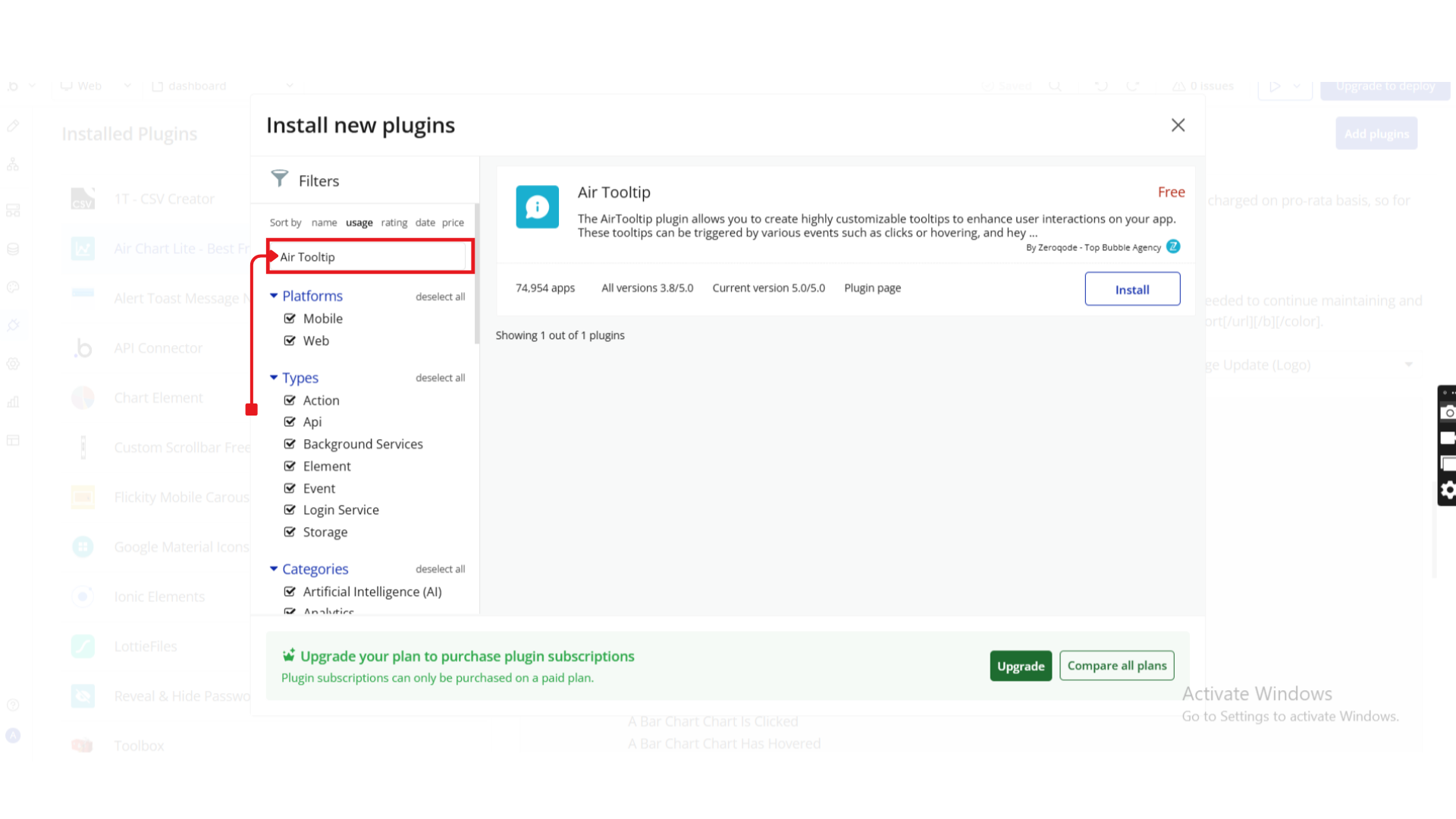
Task: Click the Air Tooltip plugin icon
Action: coord(537,207)
